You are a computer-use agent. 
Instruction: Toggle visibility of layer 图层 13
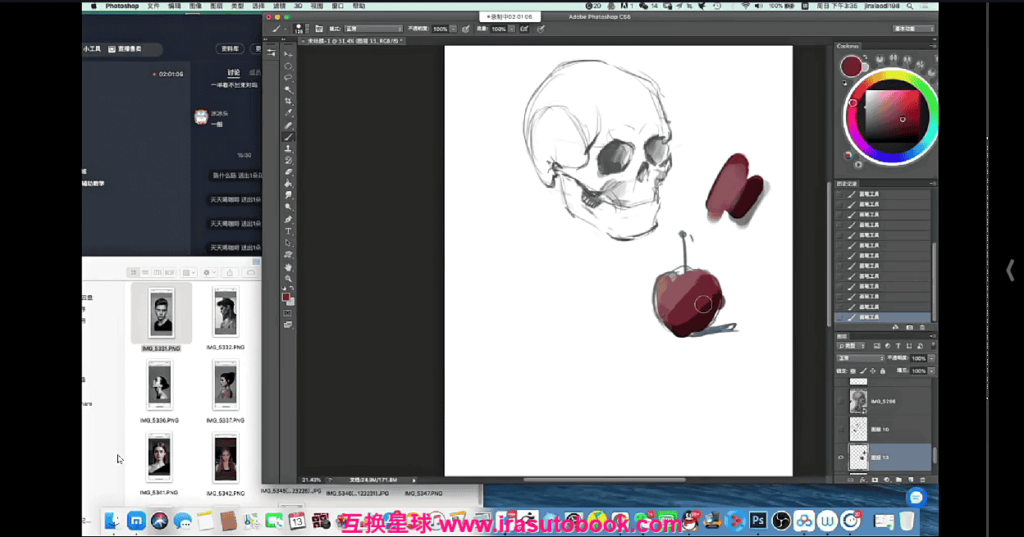tap(841, 457)
